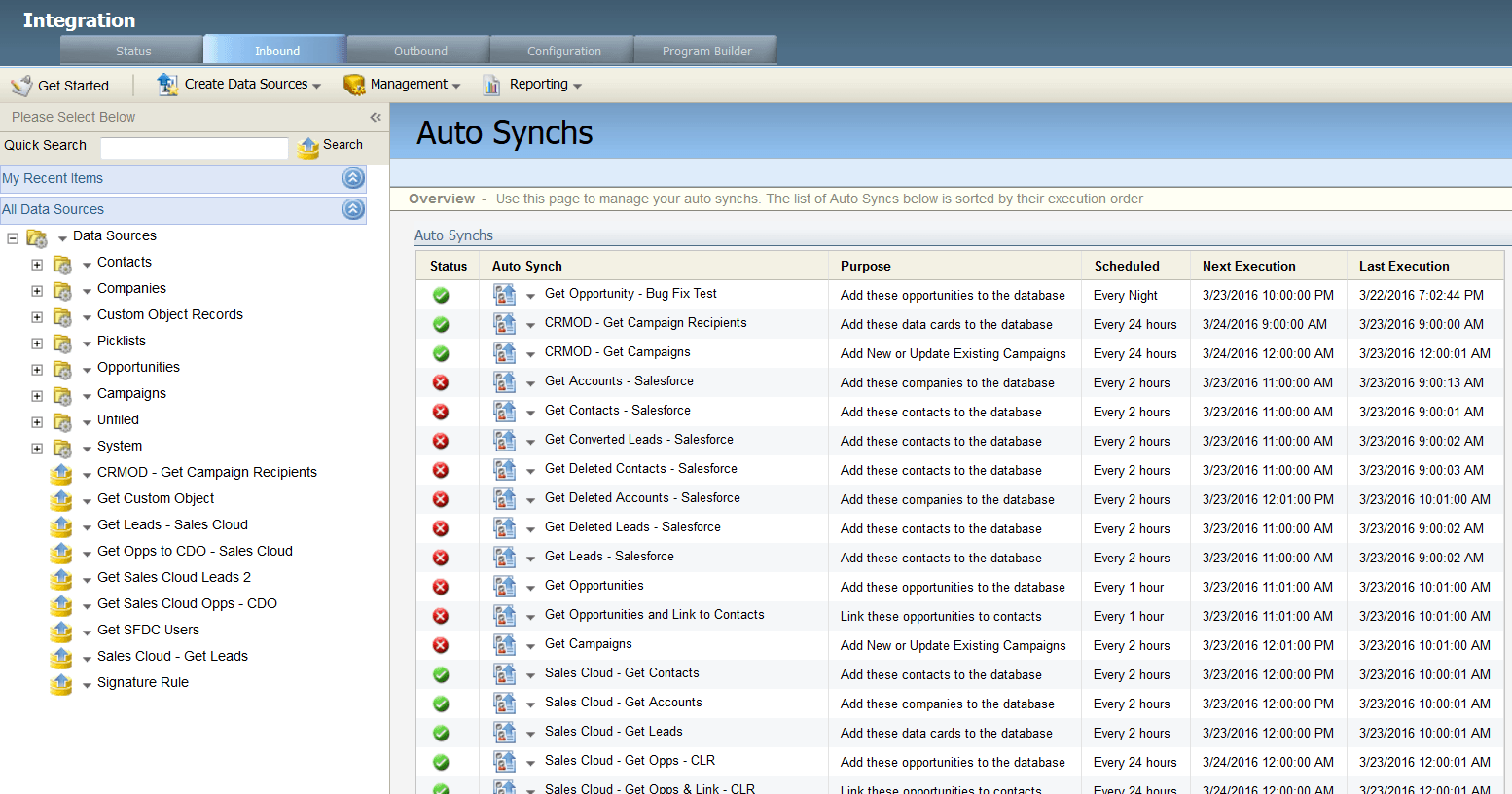1512x794 pixels.
Task: Select Signature Rule in the data sources tree
Action: coord(142,682)
